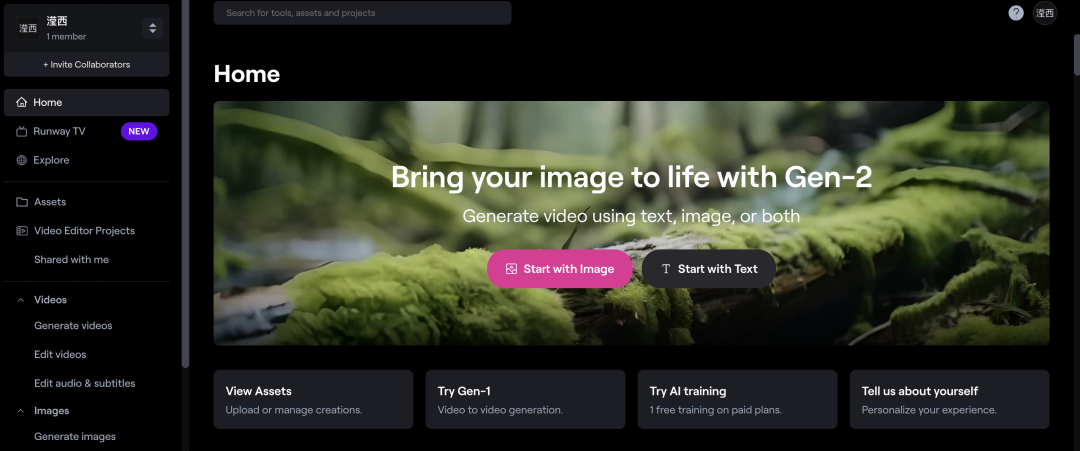Click "Generate video using text, image, or both"
The height and width of the screenshot is (451, 1080).
tap(631, 216)
